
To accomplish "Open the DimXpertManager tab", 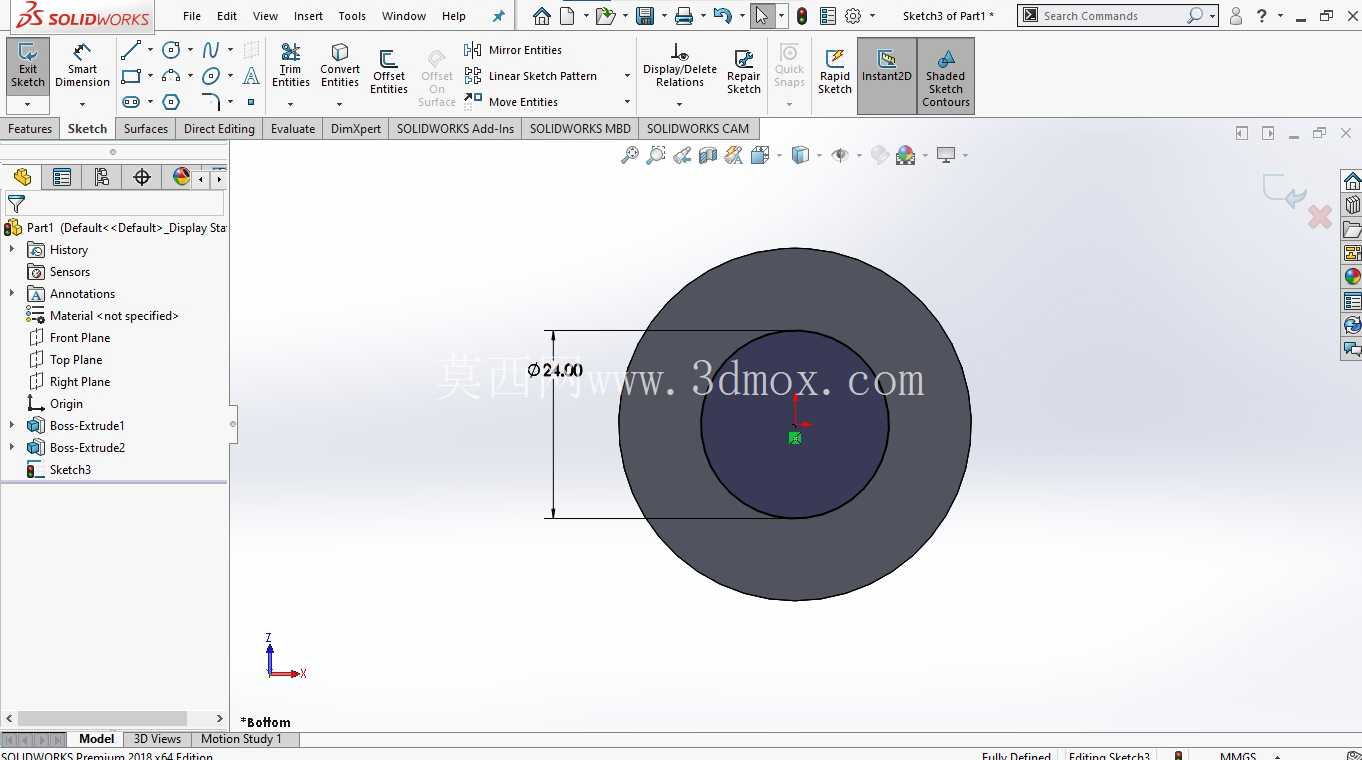I will pos(142,177).
